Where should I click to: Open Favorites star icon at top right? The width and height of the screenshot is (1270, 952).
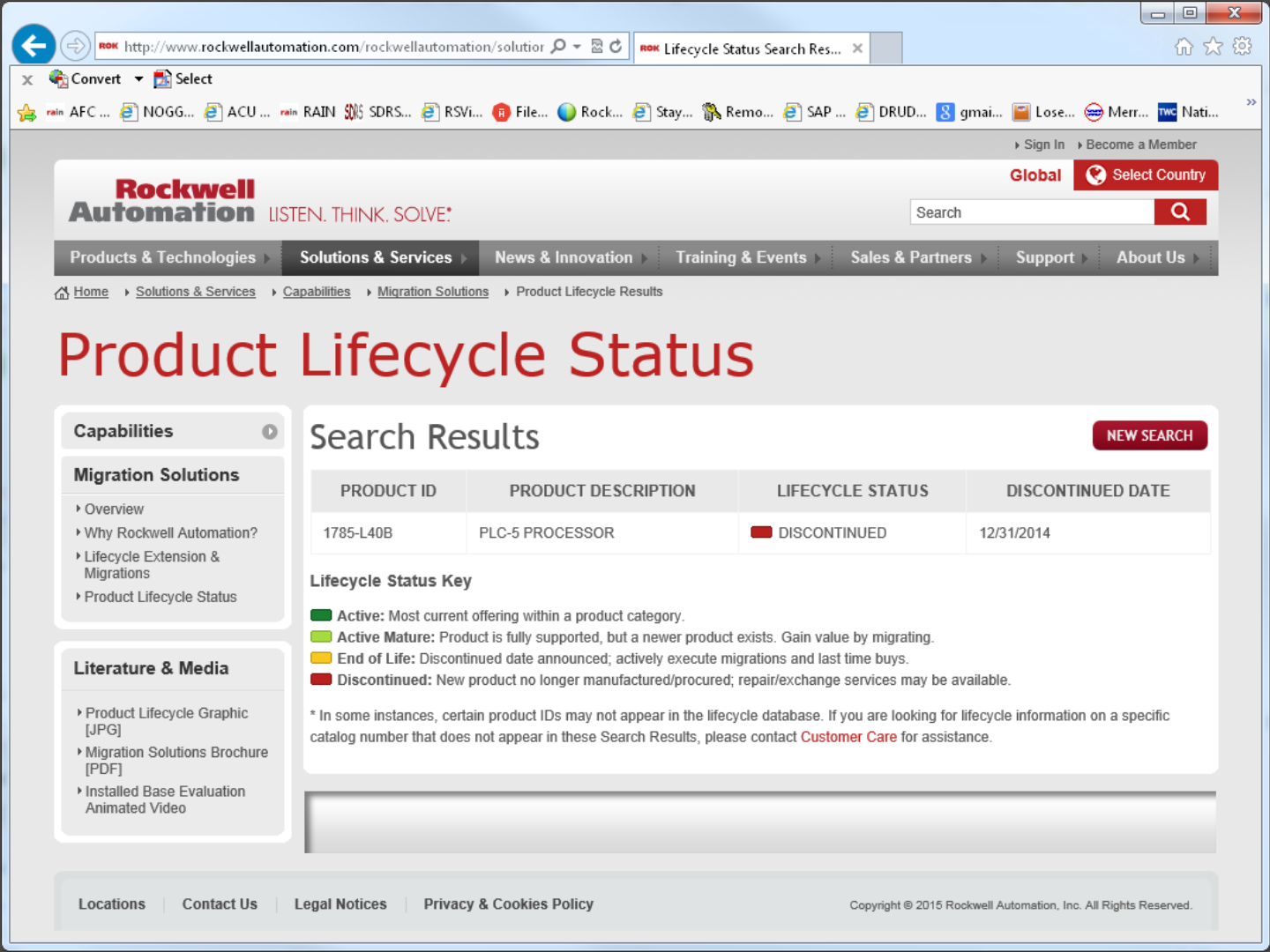(1213, 46)
